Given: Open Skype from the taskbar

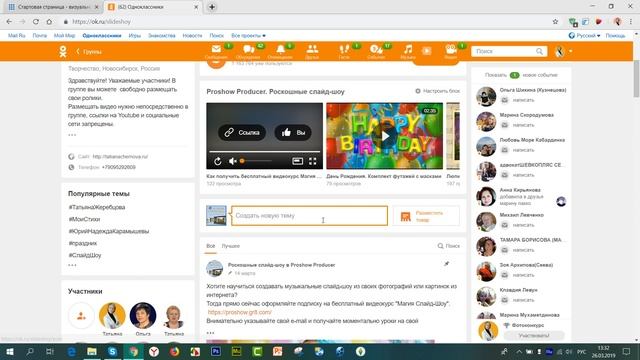Looking at the screenshot, I should coord(112,351).
